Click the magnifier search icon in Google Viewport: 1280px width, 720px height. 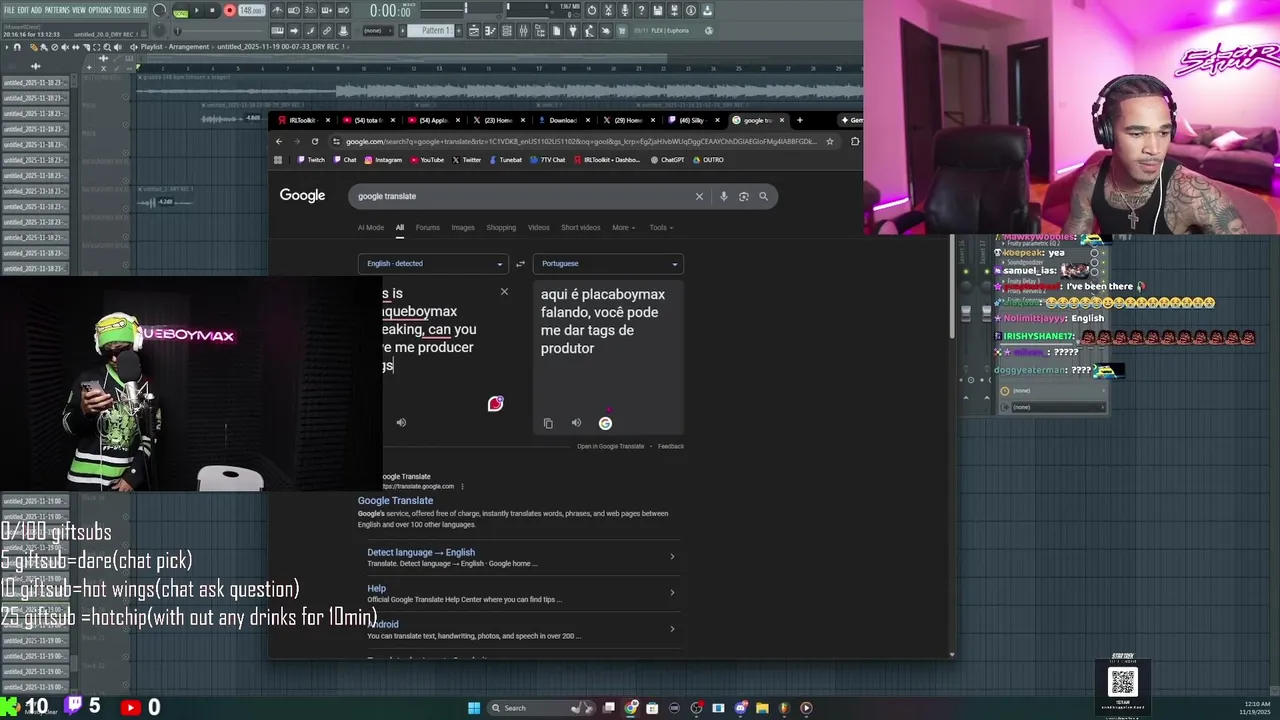[x=763, y=196]
